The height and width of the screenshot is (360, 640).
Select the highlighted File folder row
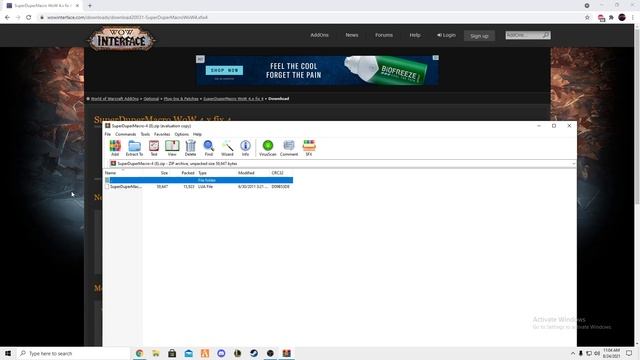click(199, 180)
